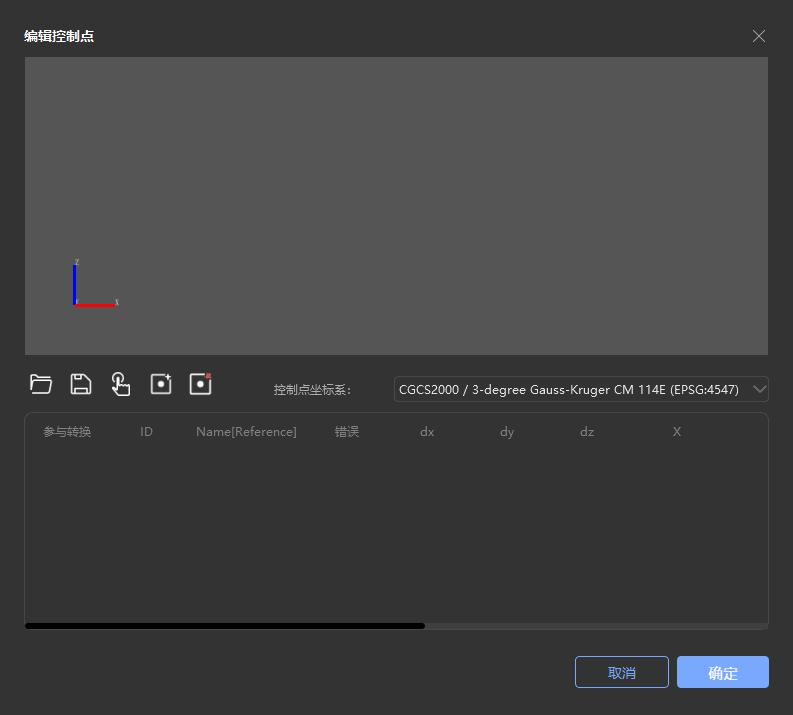
Task: Click the Name[Reference] column header
Action: (246, 432)
